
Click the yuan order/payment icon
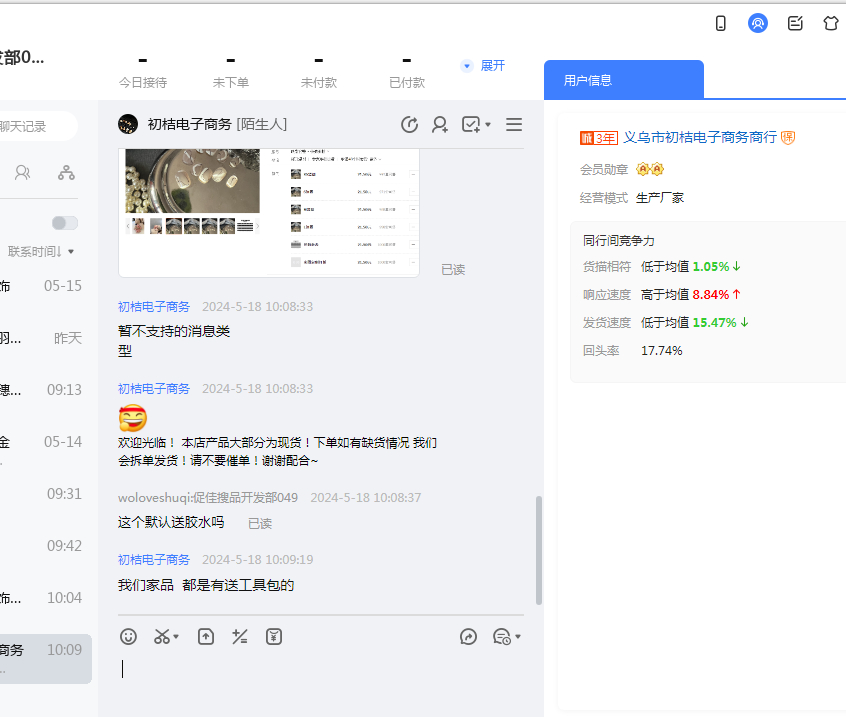(x=274, y=636)
